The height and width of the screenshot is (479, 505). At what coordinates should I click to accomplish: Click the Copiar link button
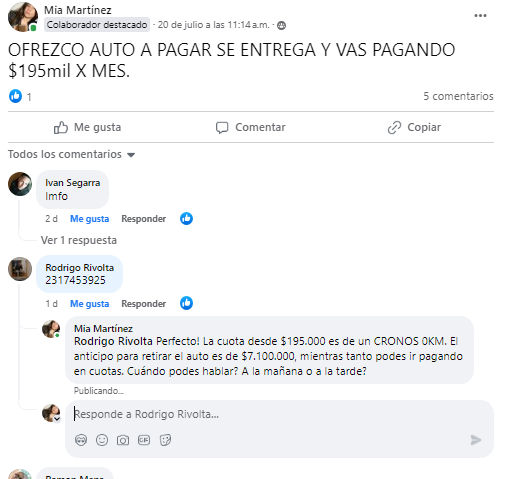click(414, 127)
